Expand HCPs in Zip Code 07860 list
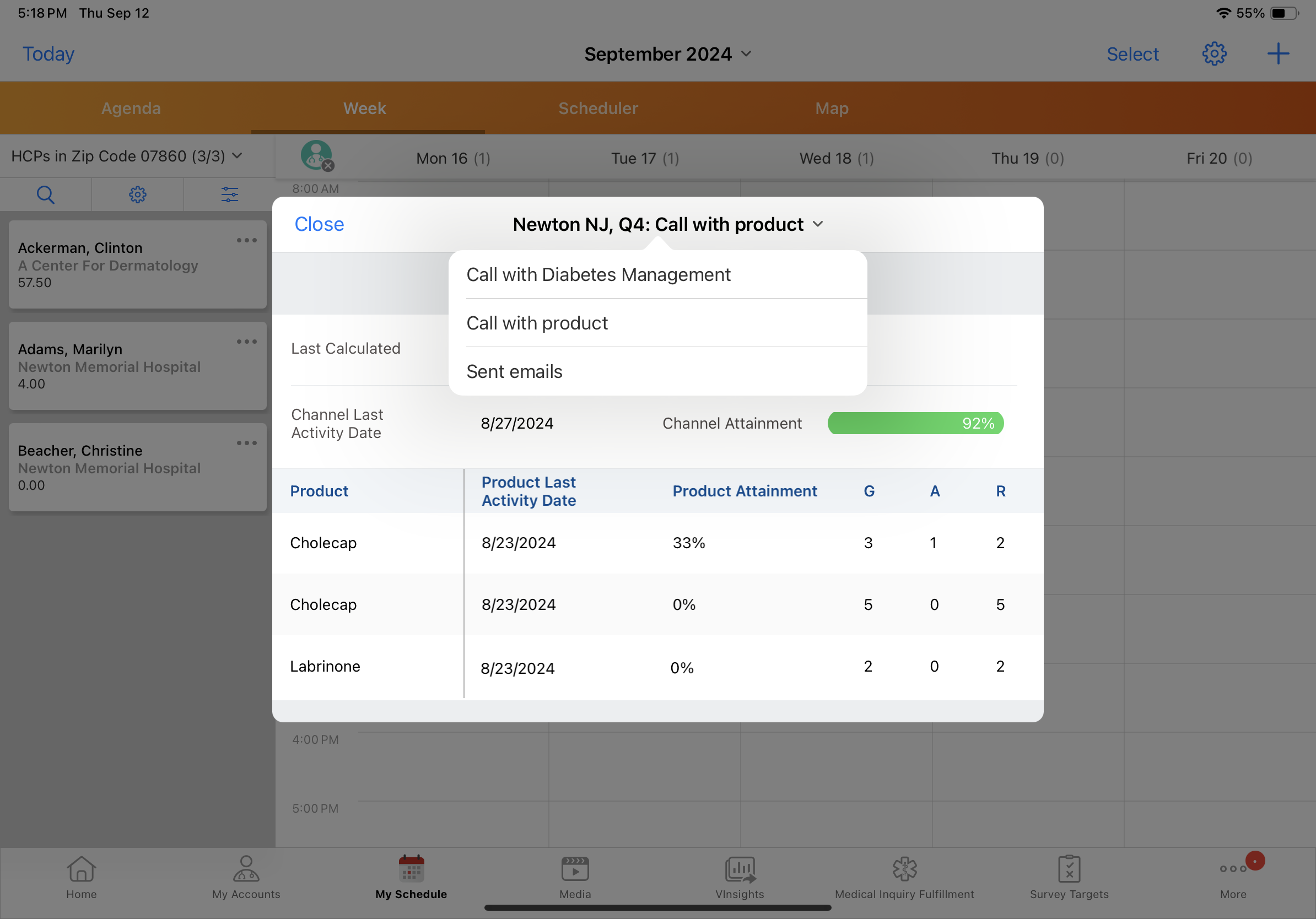 (x=127, y=156)
